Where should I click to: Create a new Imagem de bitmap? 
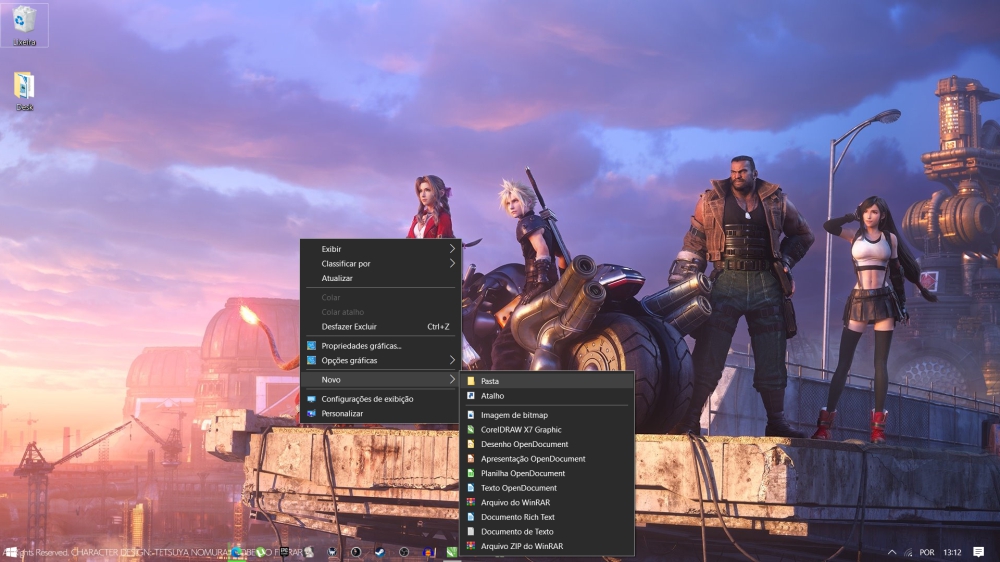pyautogui.click(x=547, y=415)
